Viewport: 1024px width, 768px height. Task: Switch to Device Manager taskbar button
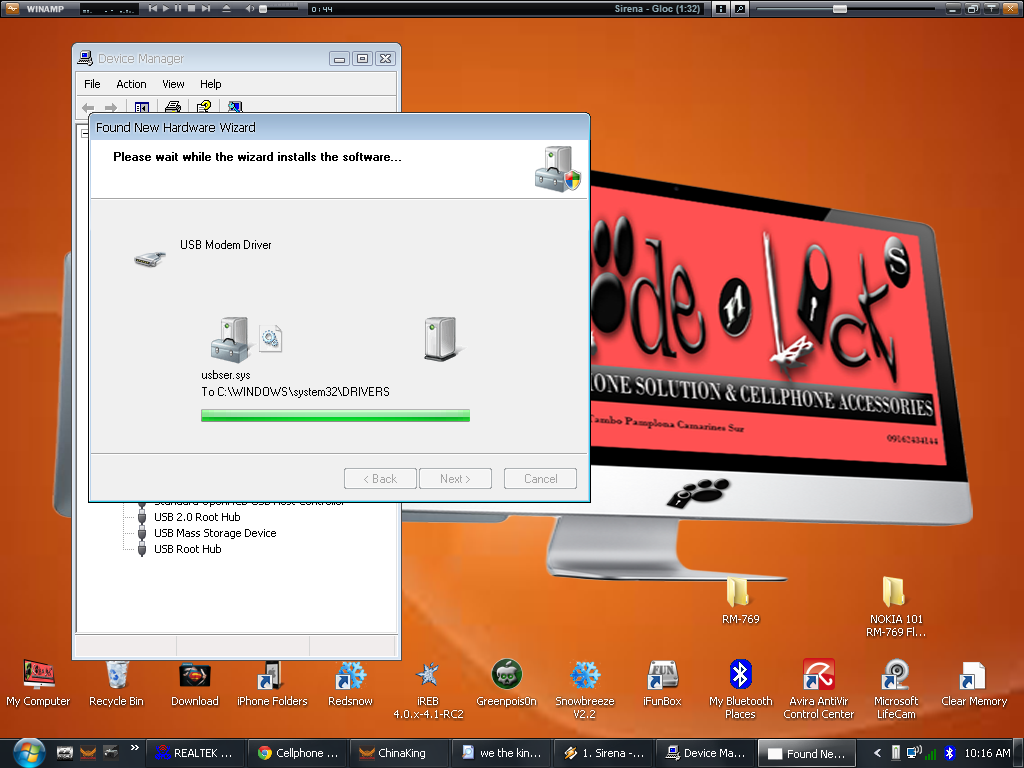pos(705,753)
